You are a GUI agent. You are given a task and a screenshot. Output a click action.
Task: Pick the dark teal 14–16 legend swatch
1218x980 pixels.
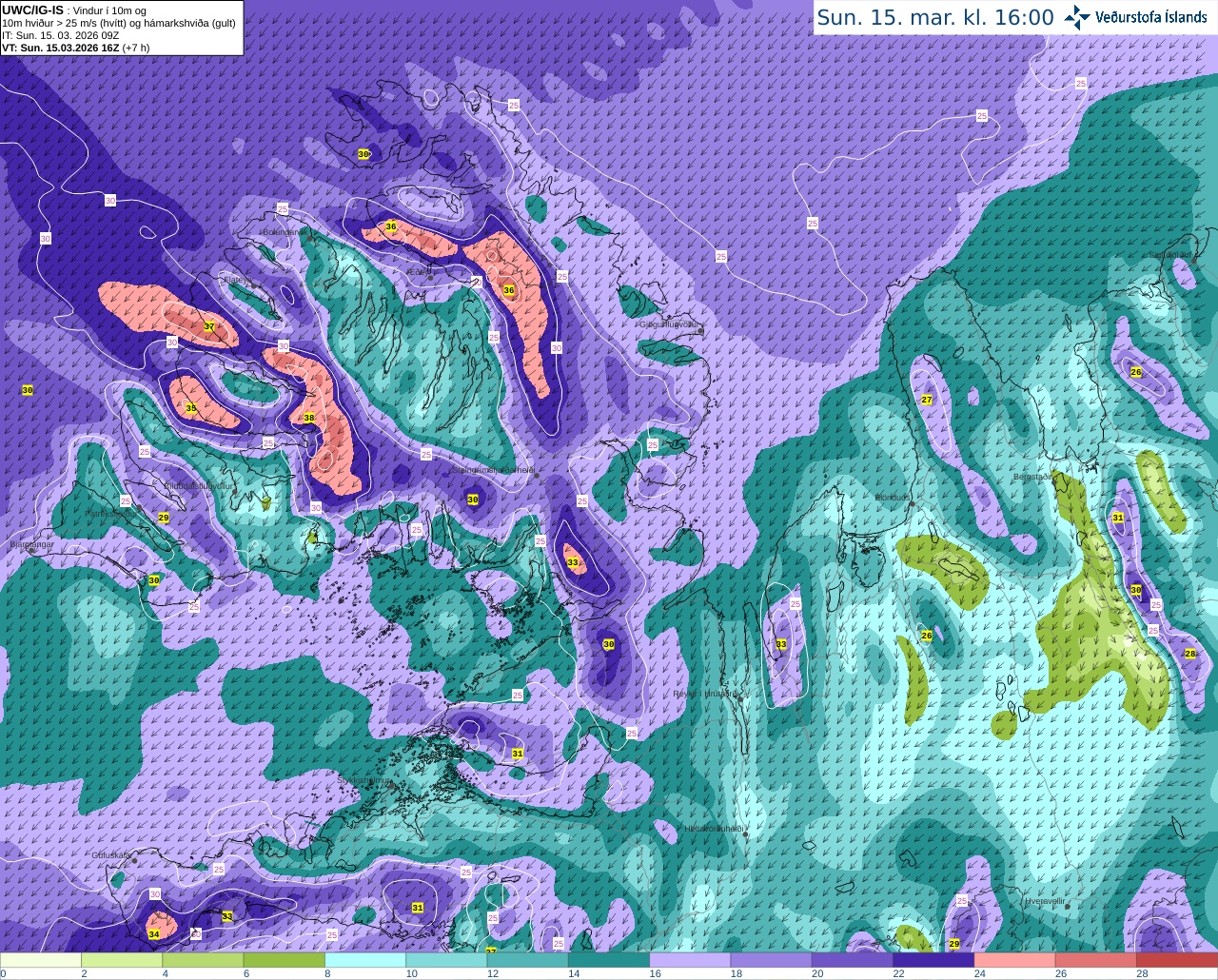[x=609, y=960]
